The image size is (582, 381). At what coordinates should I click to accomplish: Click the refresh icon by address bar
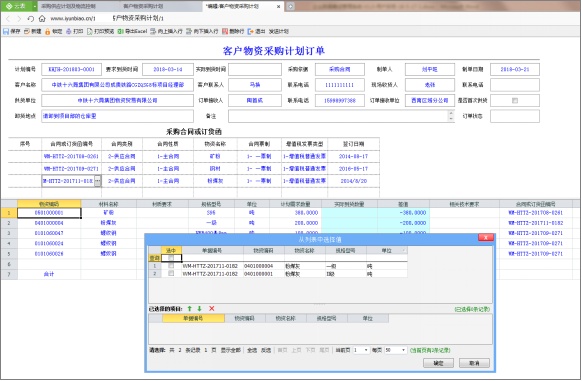[x=30, y=19]
